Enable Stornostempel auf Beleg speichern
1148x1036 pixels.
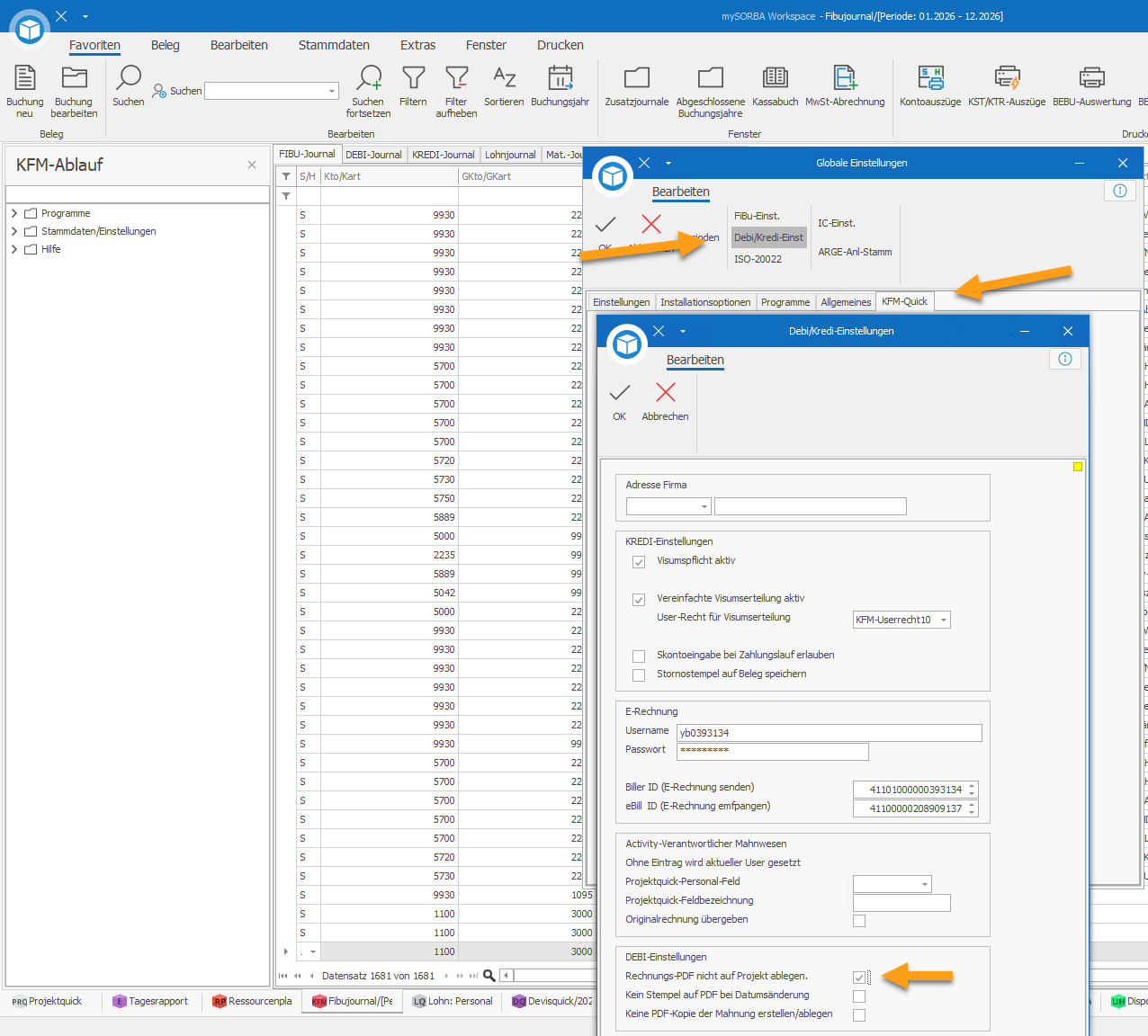point(639,675)
